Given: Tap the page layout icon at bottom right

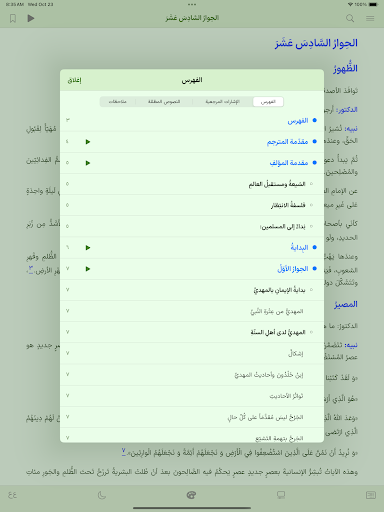Looking at the screenshot, I should click(371, 495).
